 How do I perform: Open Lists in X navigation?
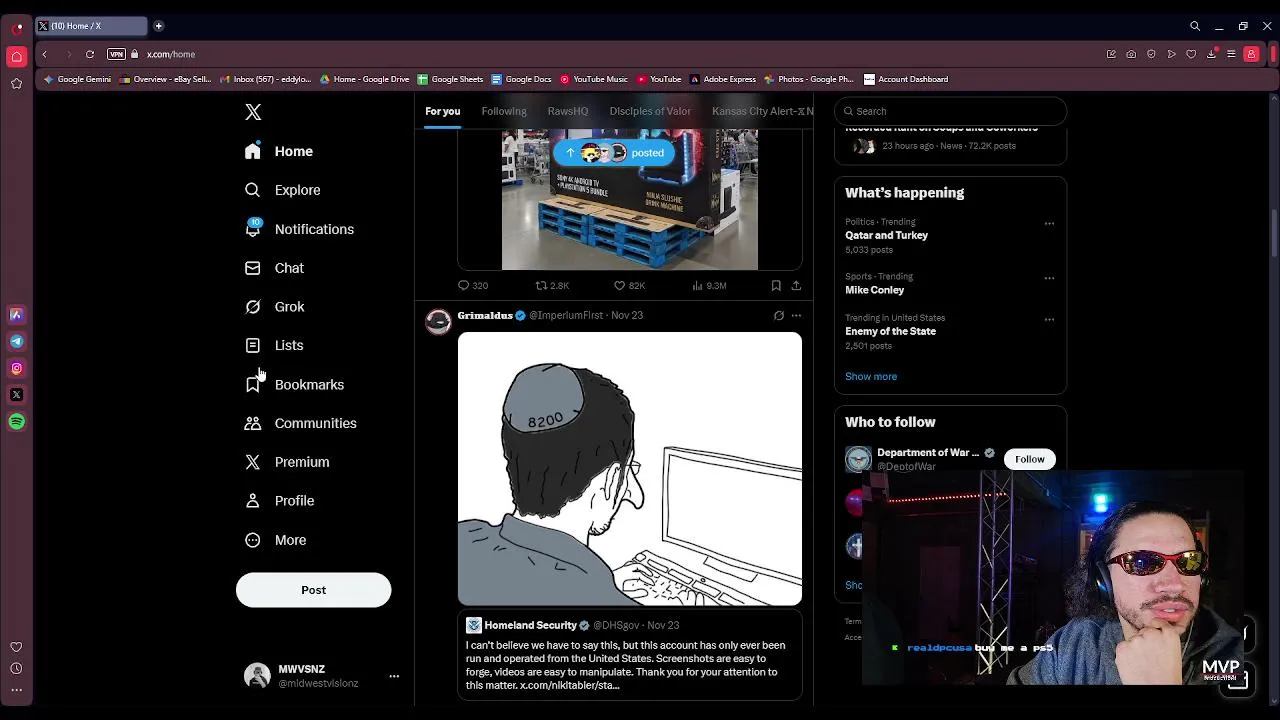point(274,345)
